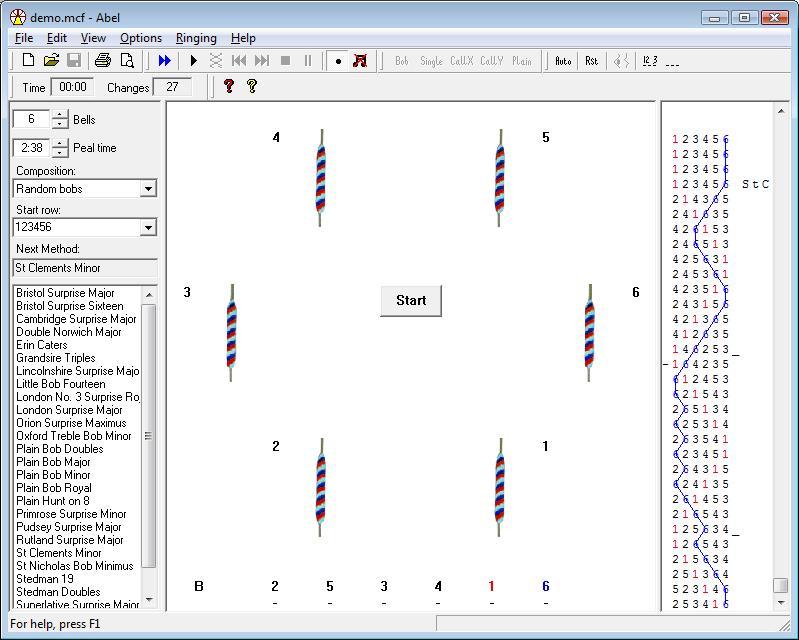
Task: Click method list scroll down arrow
Action: click(x=148, y=600)
